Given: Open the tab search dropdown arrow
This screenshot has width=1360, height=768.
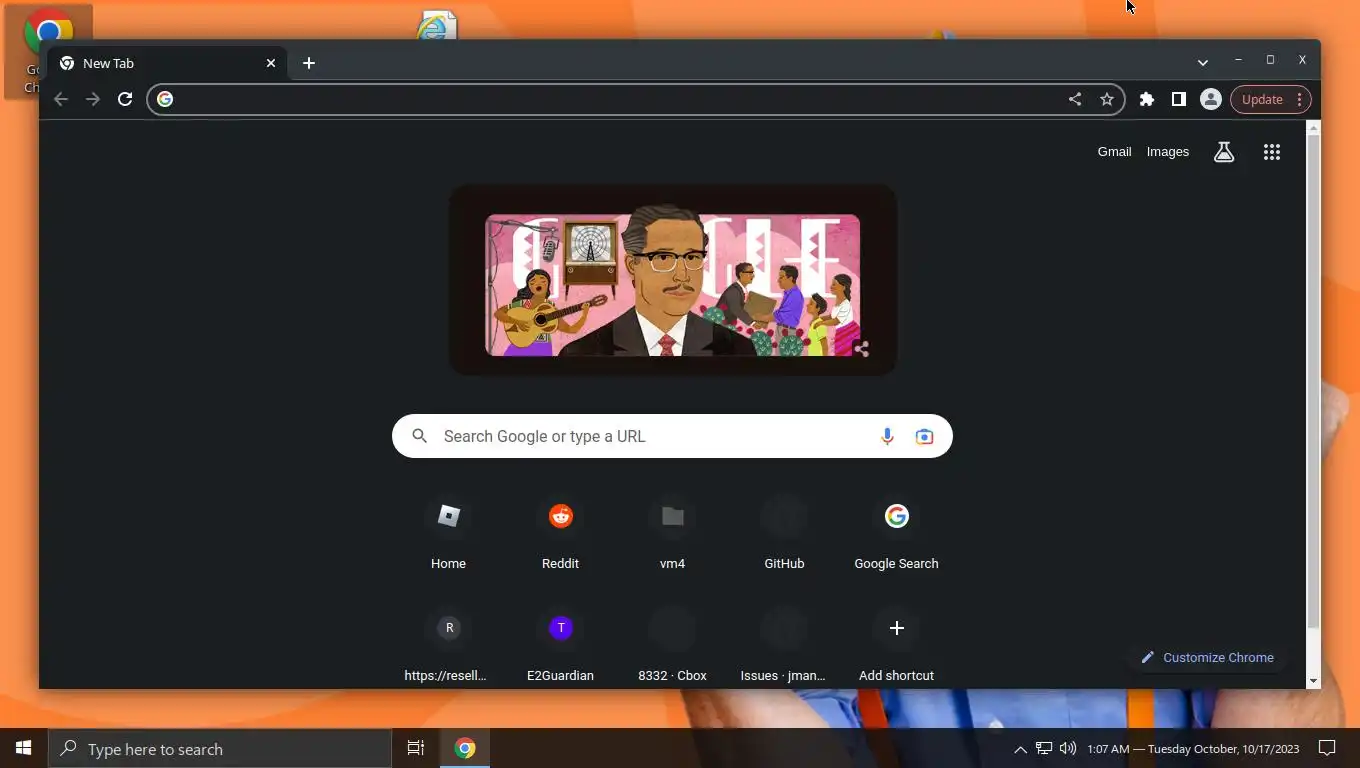Looking at the screenshot, I should (1203, 62).
